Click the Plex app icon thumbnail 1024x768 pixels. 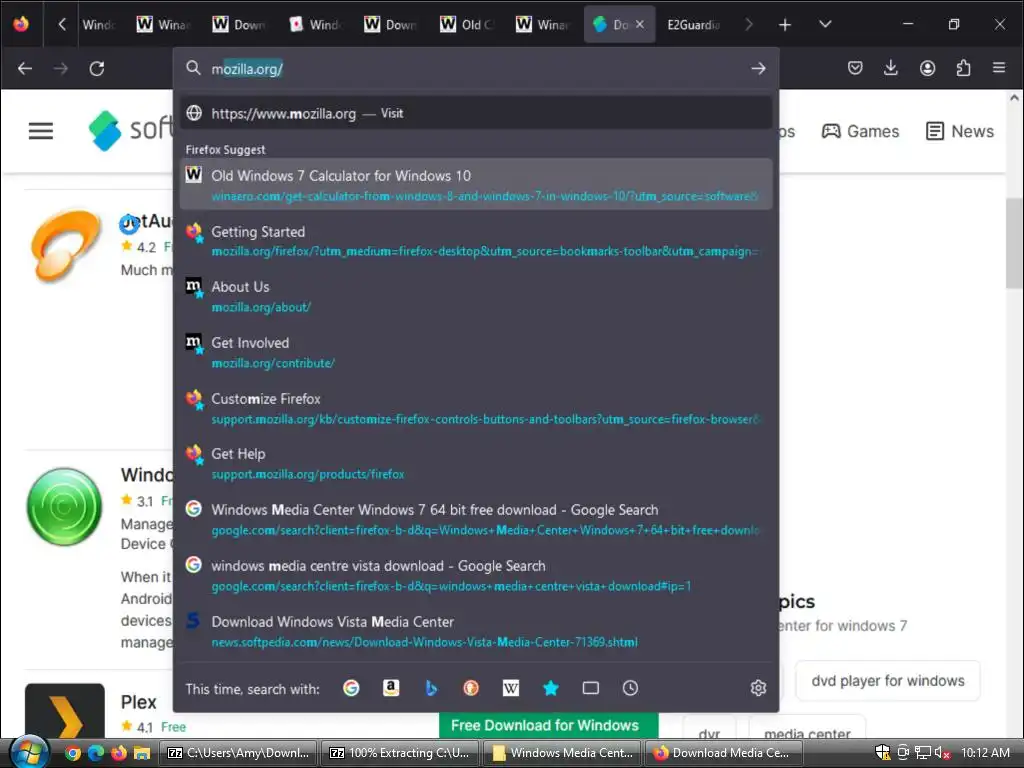click(65, 711)
